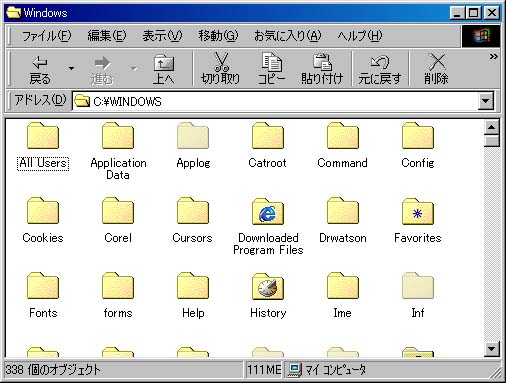This screenshot has height=383, width=506.
Task: Click the Delete (削除) toolbar icon
Action: pos(436,69)
